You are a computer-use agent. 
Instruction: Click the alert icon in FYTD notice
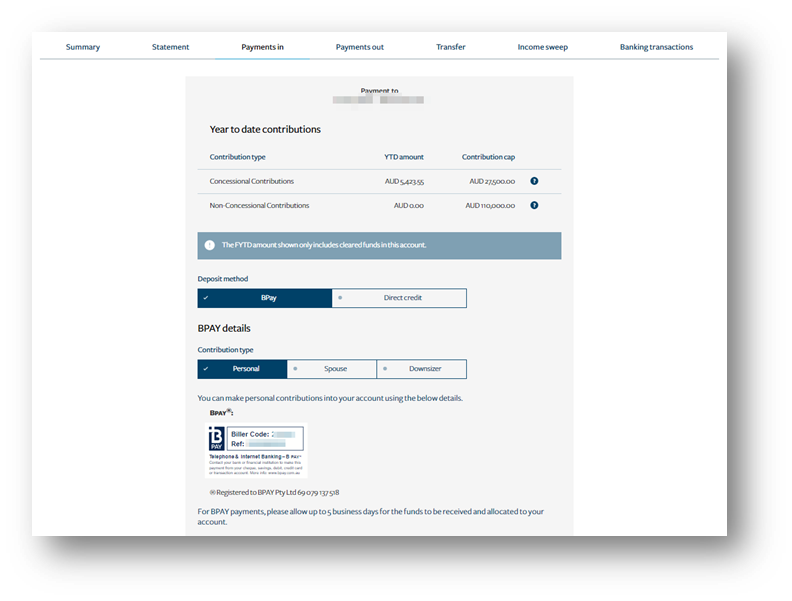pyautogui.click(x=210, y=245)
